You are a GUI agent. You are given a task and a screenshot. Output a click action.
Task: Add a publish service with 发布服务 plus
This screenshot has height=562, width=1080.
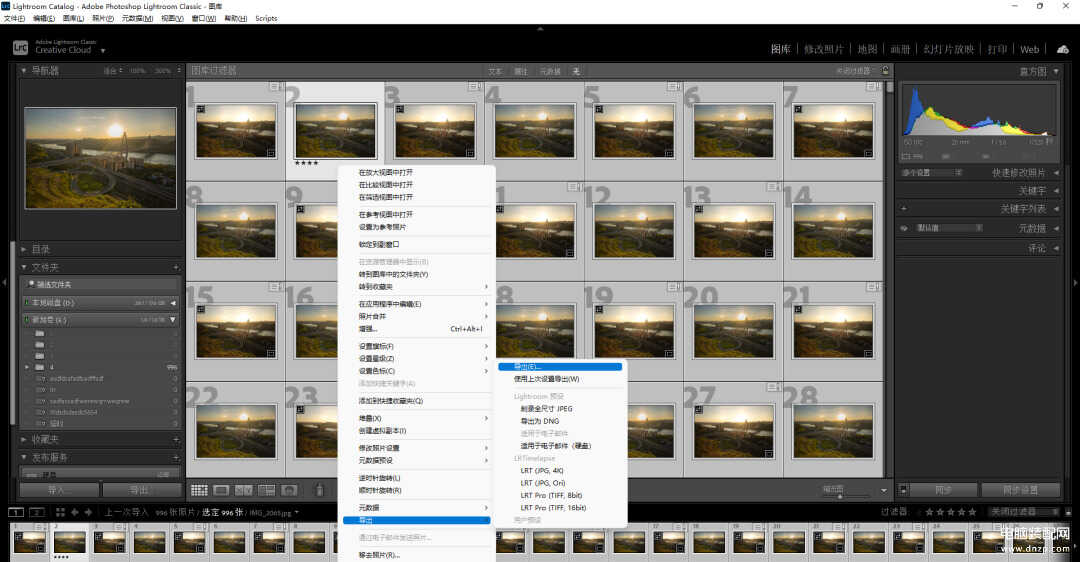(x=176, y=457)
